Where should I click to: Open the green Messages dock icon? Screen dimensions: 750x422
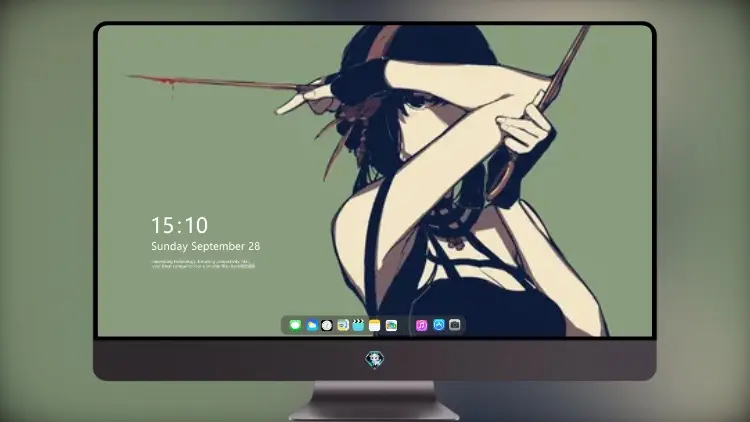point(295,325)
